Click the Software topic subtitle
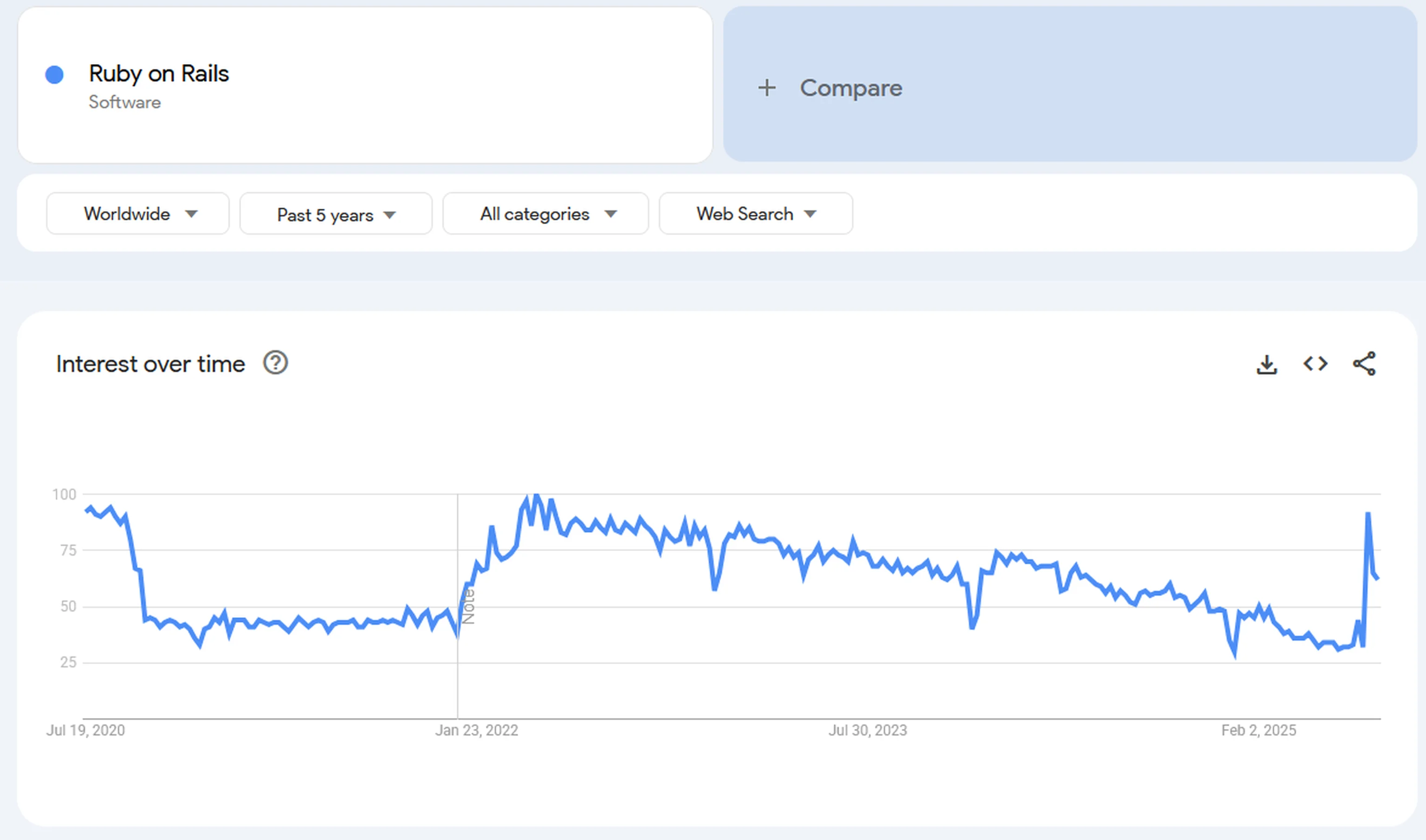 [124, 103]
